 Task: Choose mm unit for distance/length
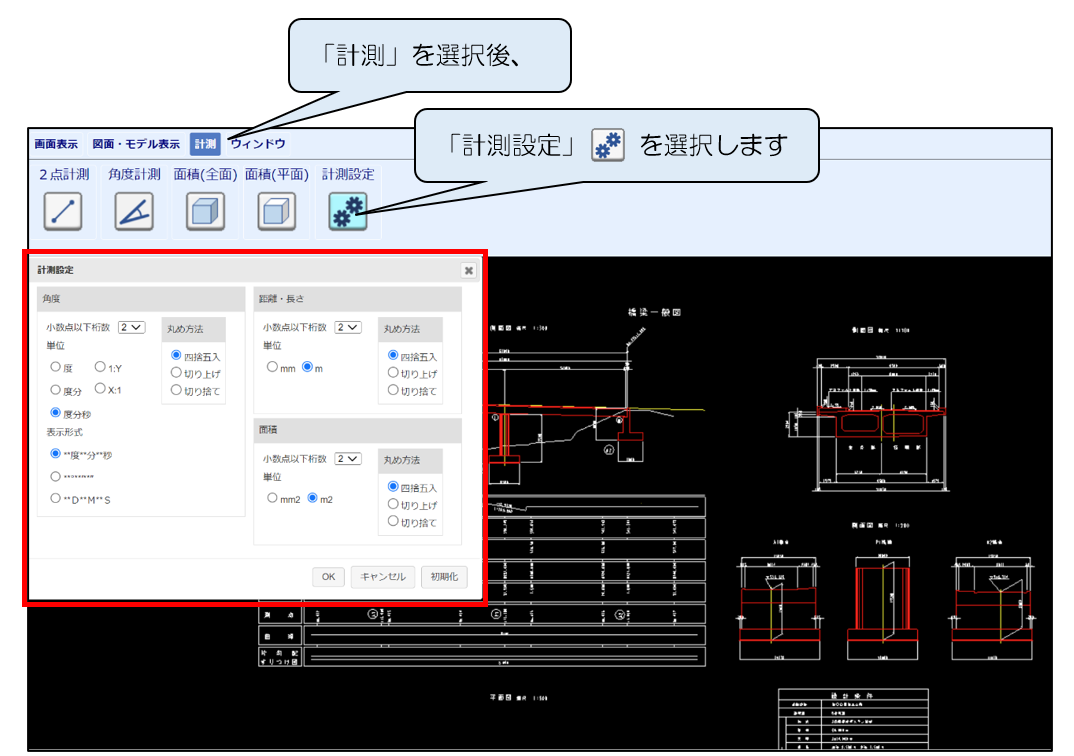coord(273,367)
